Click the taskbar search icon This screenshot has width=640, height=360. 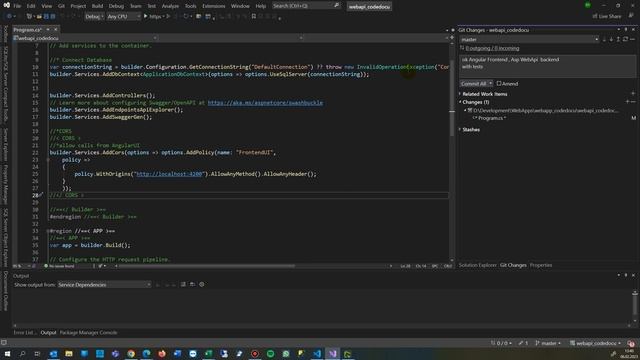[22, 353]
